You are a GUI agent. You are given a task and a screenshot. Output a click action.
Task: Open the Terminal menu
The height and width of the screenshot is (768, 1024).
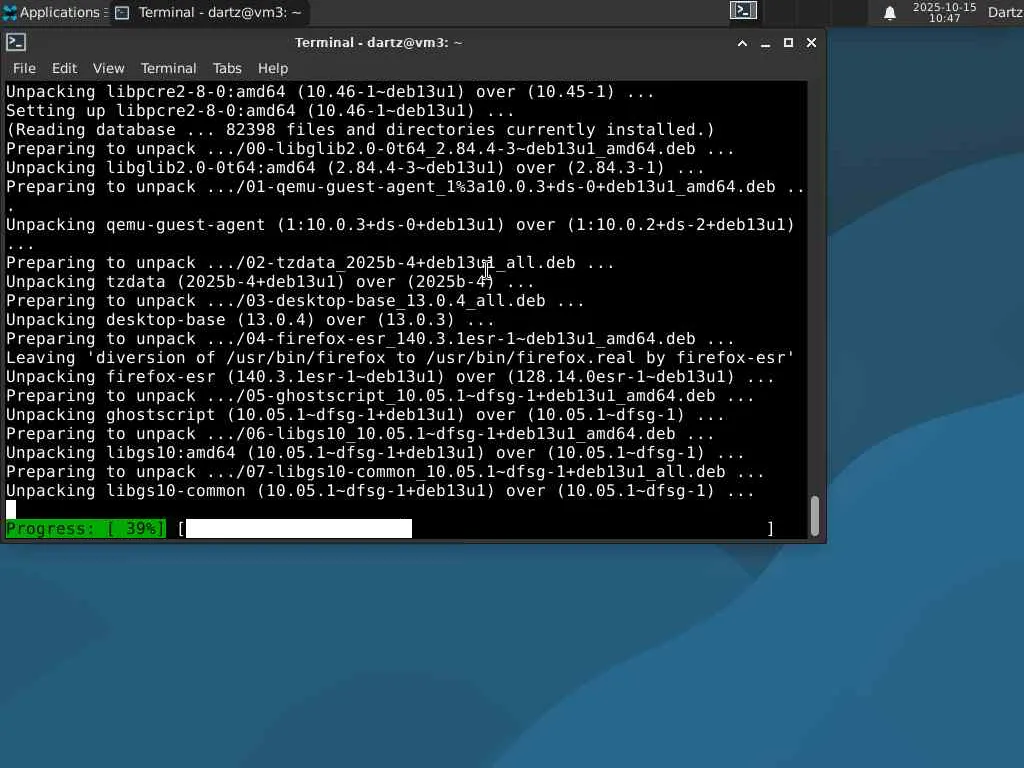click(x=168, y=68)
